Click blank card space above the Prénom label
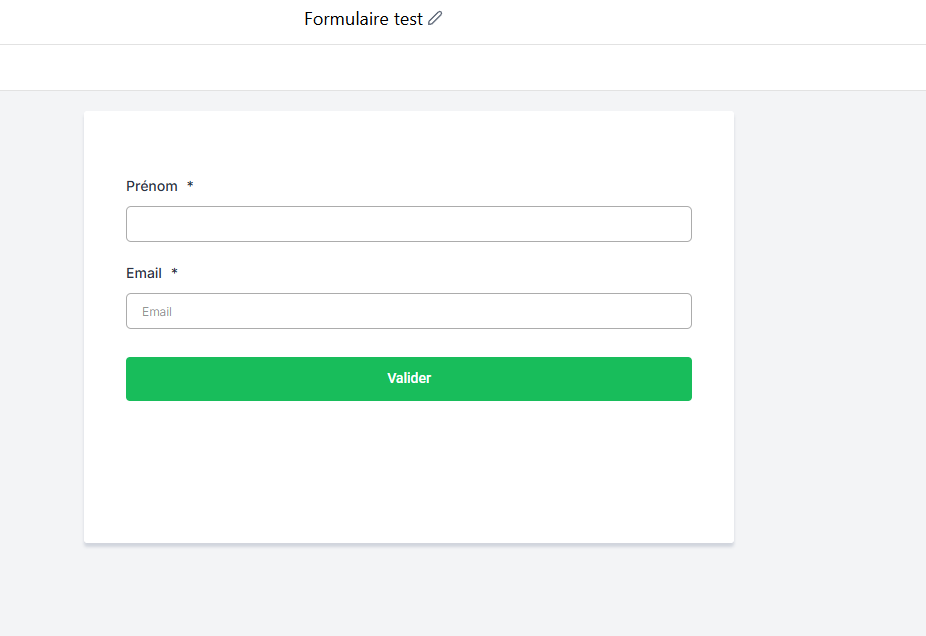 click(408, 145)
